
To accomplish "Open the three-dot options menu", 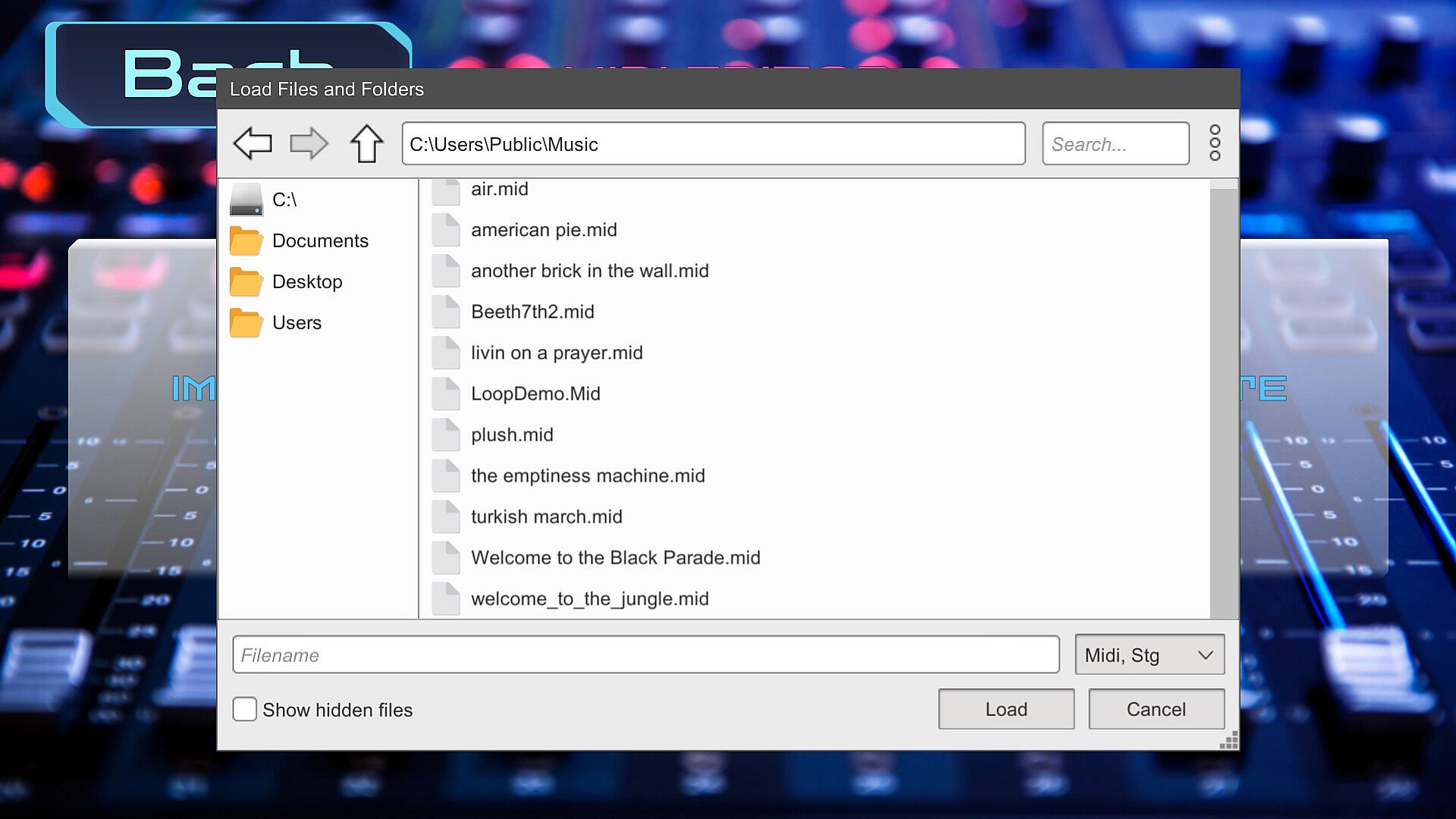I will [1214, 143].
